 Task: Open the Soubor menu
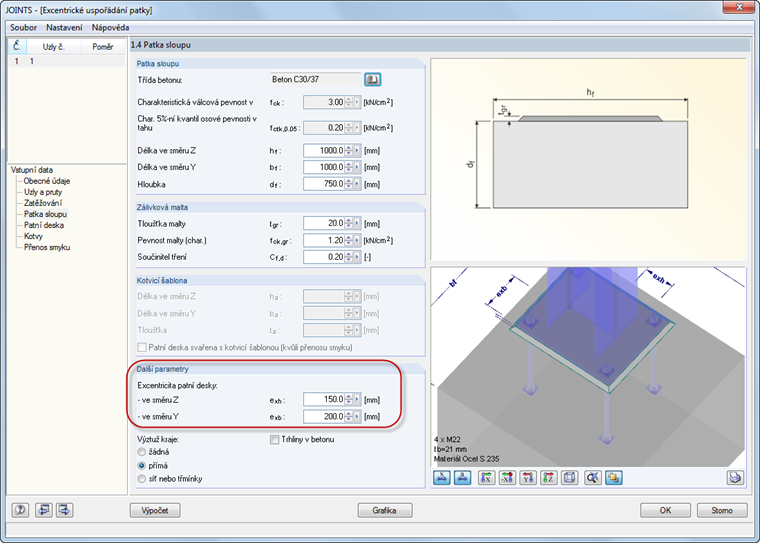point(23,28)
